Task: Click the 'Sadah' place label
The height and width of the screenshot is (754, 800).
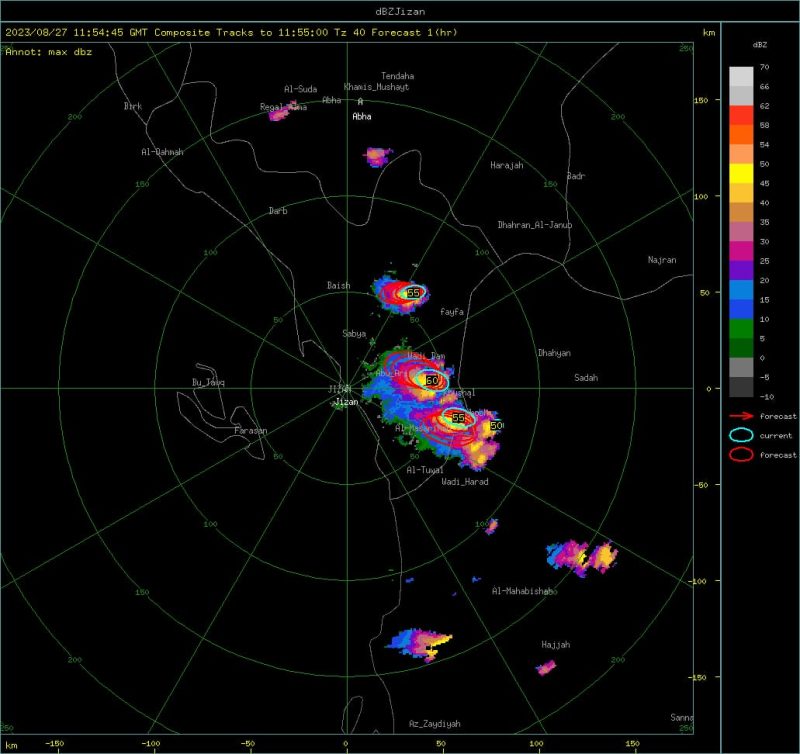Action: pos(586,378)
